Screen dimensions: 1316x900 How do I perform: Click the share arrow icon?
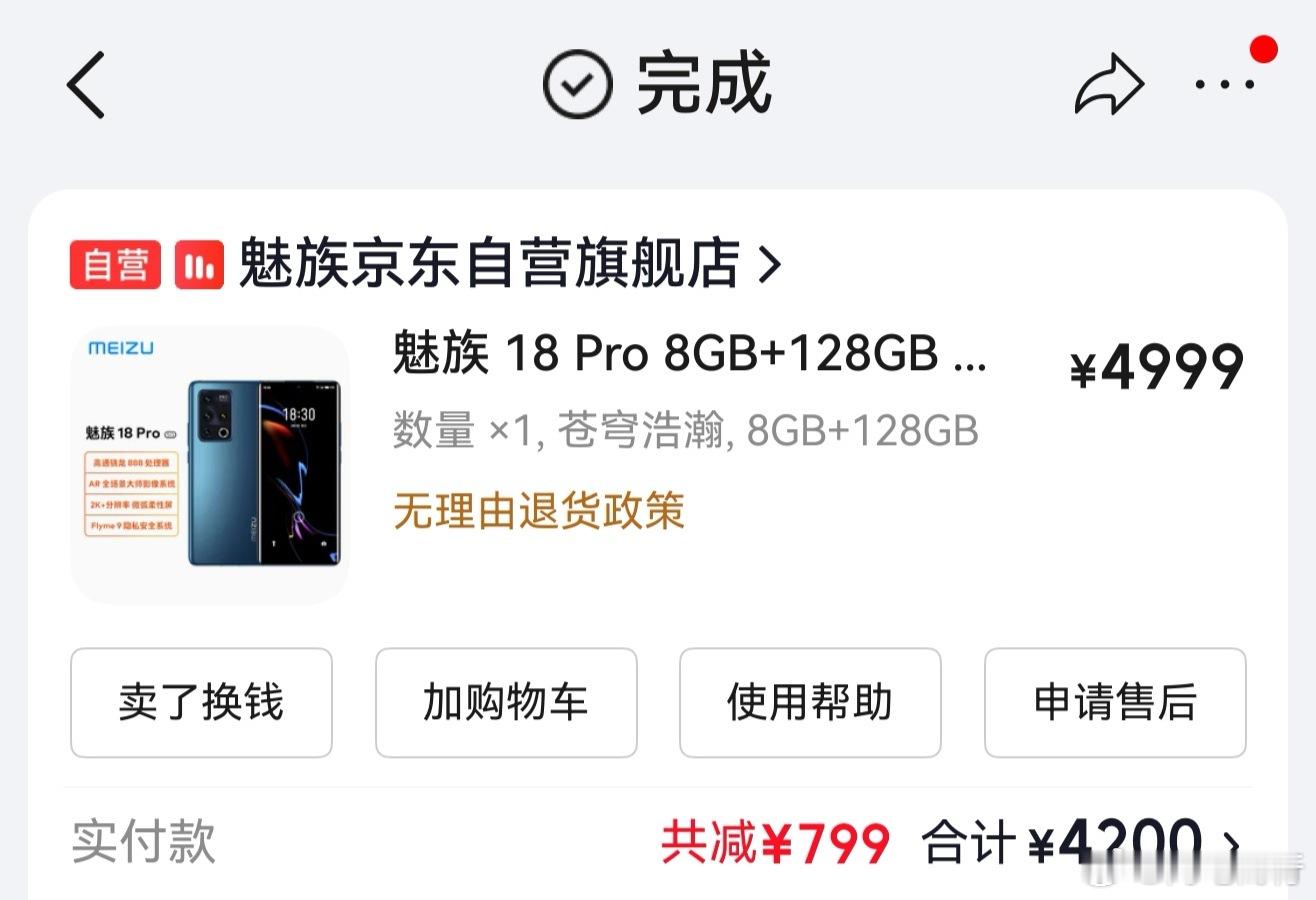(1109, 85)
